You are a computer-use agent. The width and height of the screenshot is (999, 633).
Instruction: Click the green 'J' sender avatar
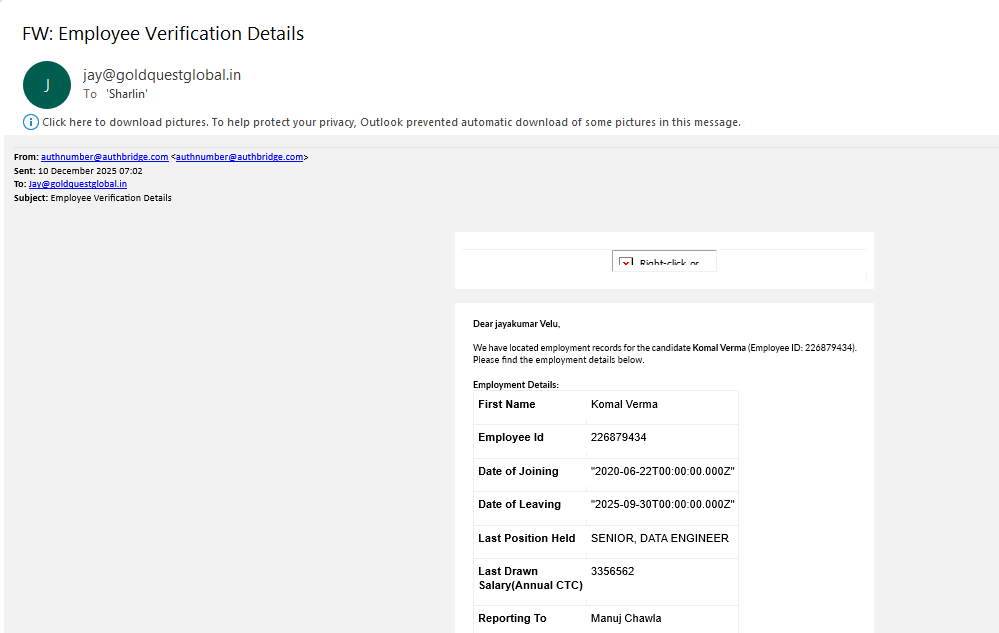coord(47,85)
